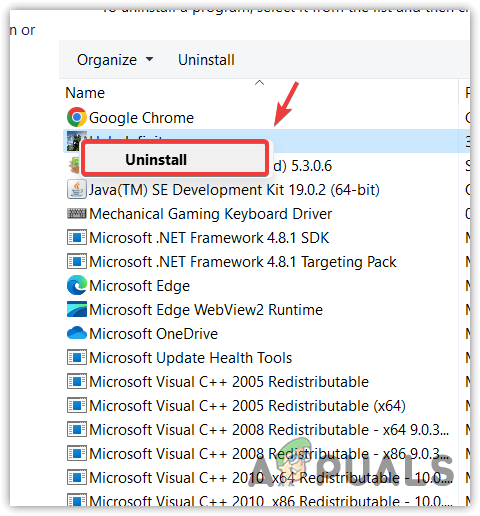
Task: Click the Microsoft Update Health Tools icon
Action: click(77, 357)
